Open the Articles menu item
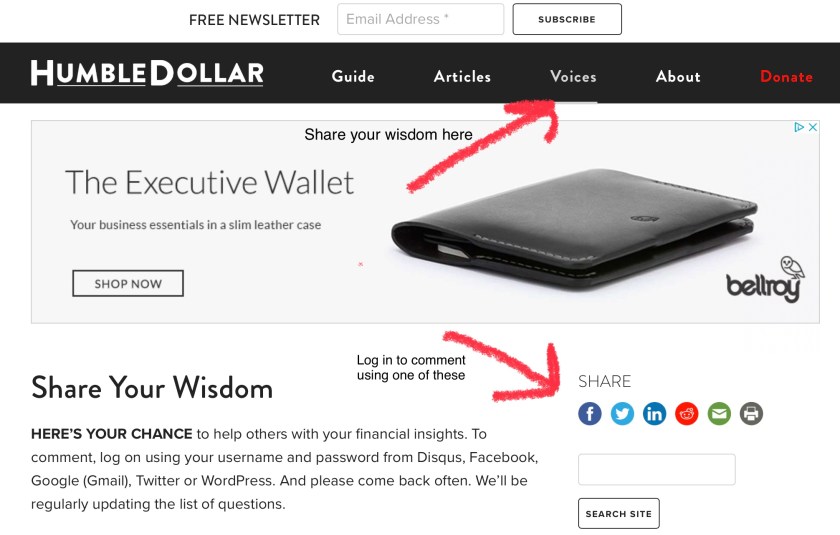Image resolution: width=840 pixels, height=535 pixels. click(462, 77)
